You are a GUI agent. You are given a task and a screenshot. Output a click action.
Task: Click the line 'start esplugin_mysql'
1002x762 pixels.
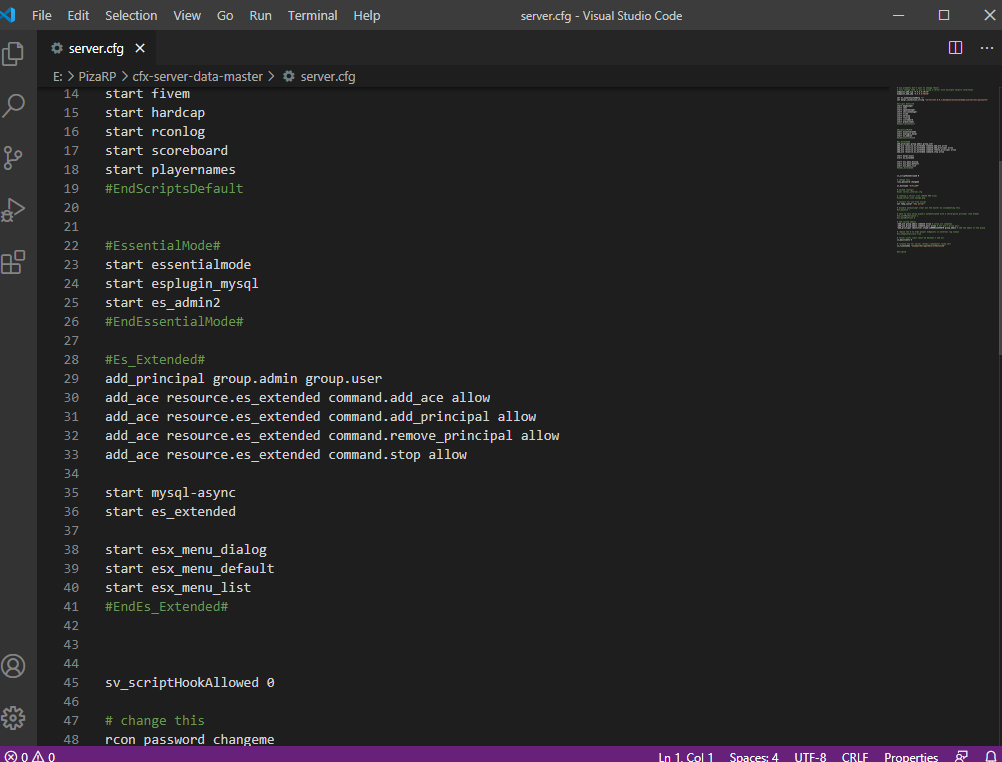(182, 284)
